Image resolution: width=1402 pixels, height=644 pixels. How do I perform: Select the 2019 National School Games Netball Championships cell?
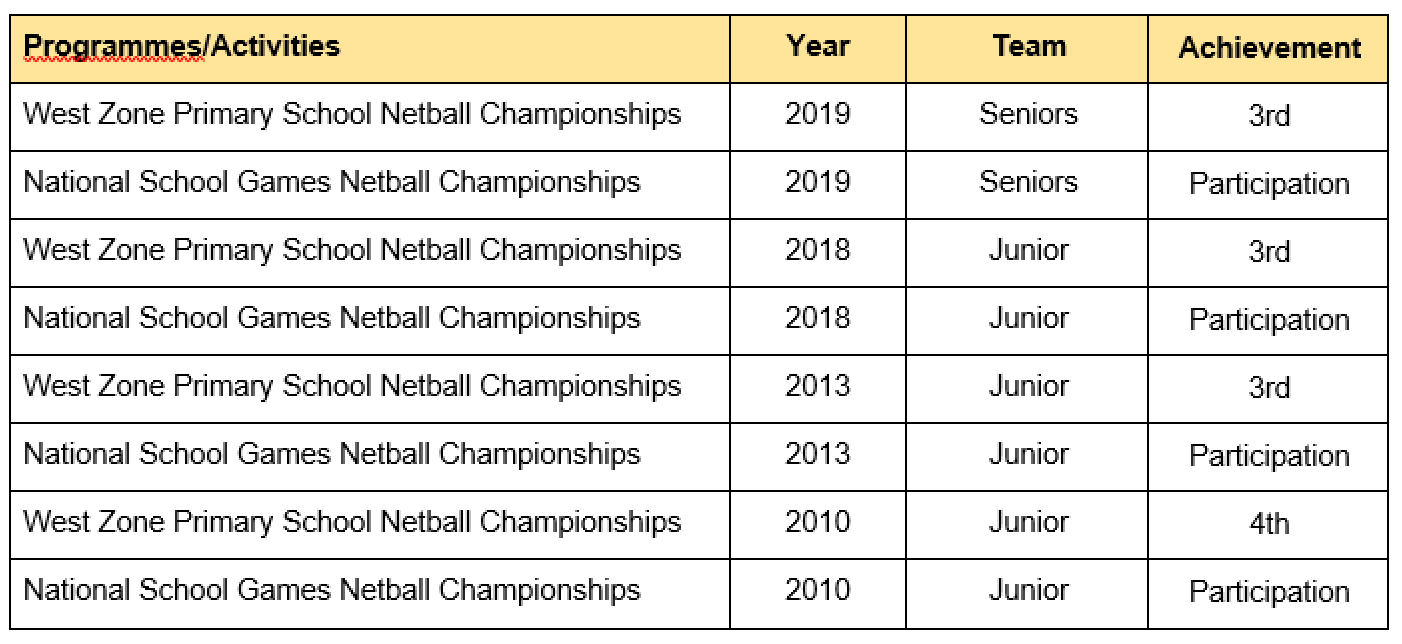370,185
